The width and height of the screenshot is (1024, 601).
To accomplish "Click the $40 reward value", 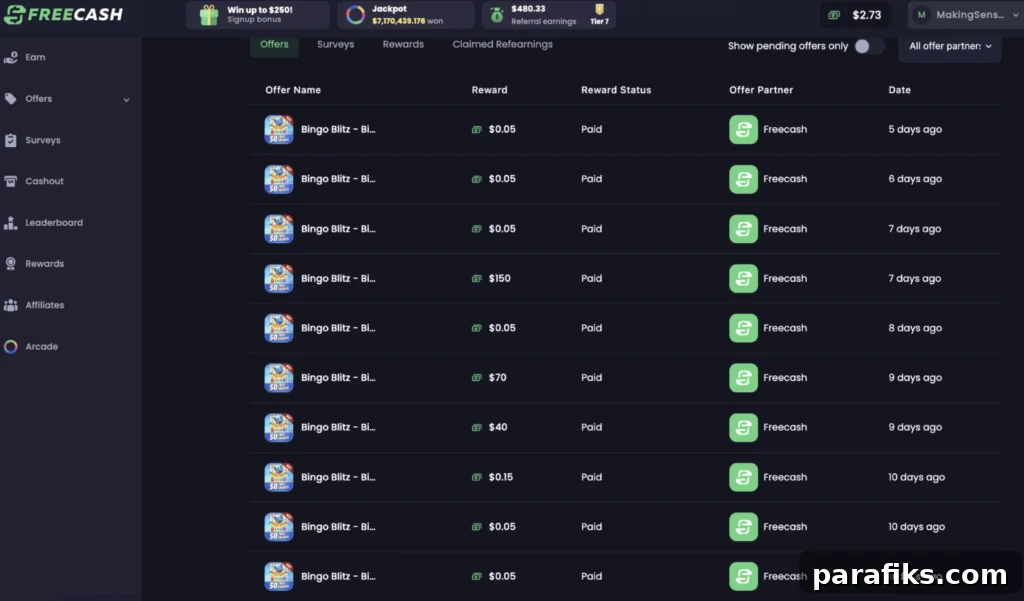I will pos(498,427).
